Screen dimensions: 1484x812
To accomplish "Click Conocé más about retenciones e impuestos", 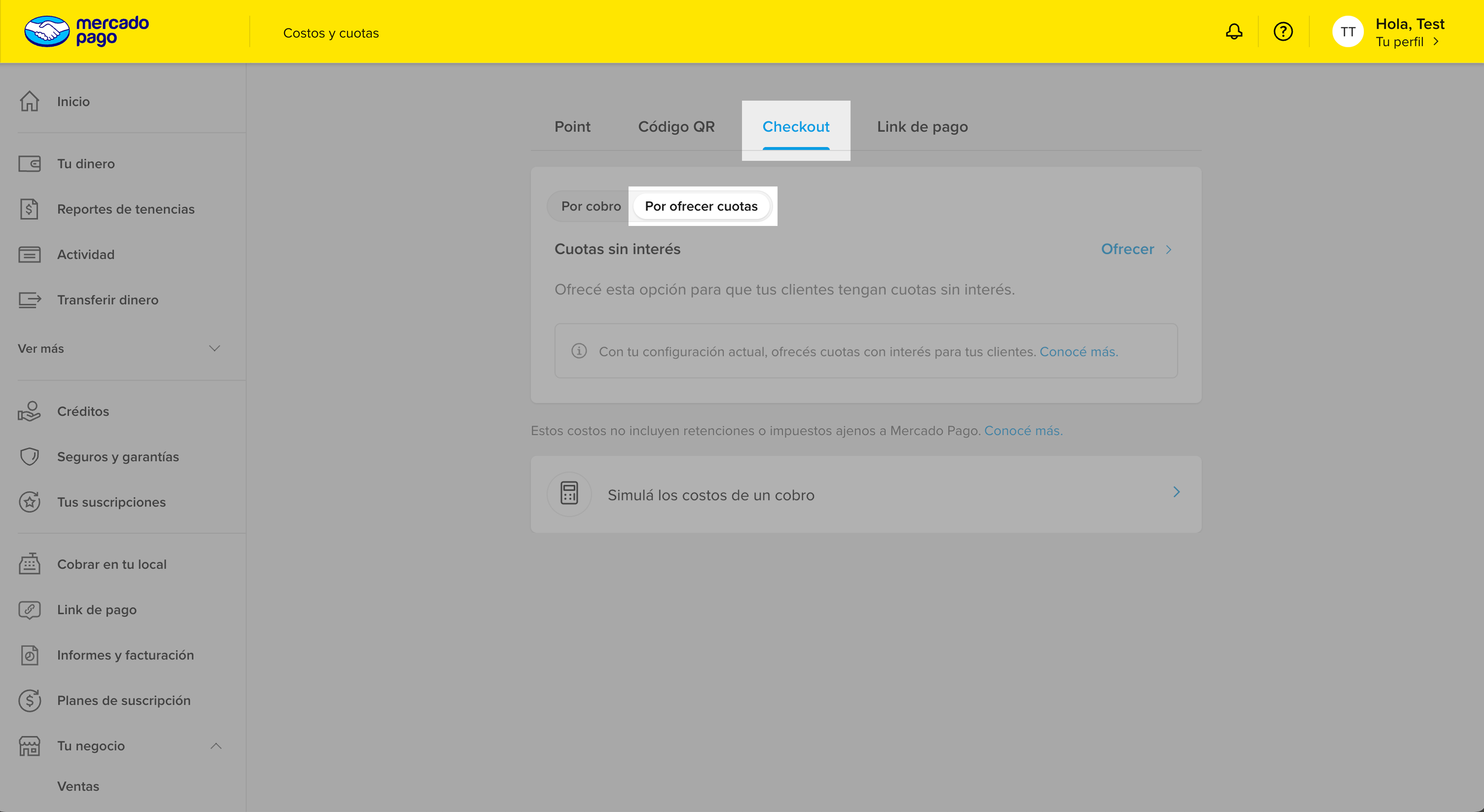I will coord(1023,431).
